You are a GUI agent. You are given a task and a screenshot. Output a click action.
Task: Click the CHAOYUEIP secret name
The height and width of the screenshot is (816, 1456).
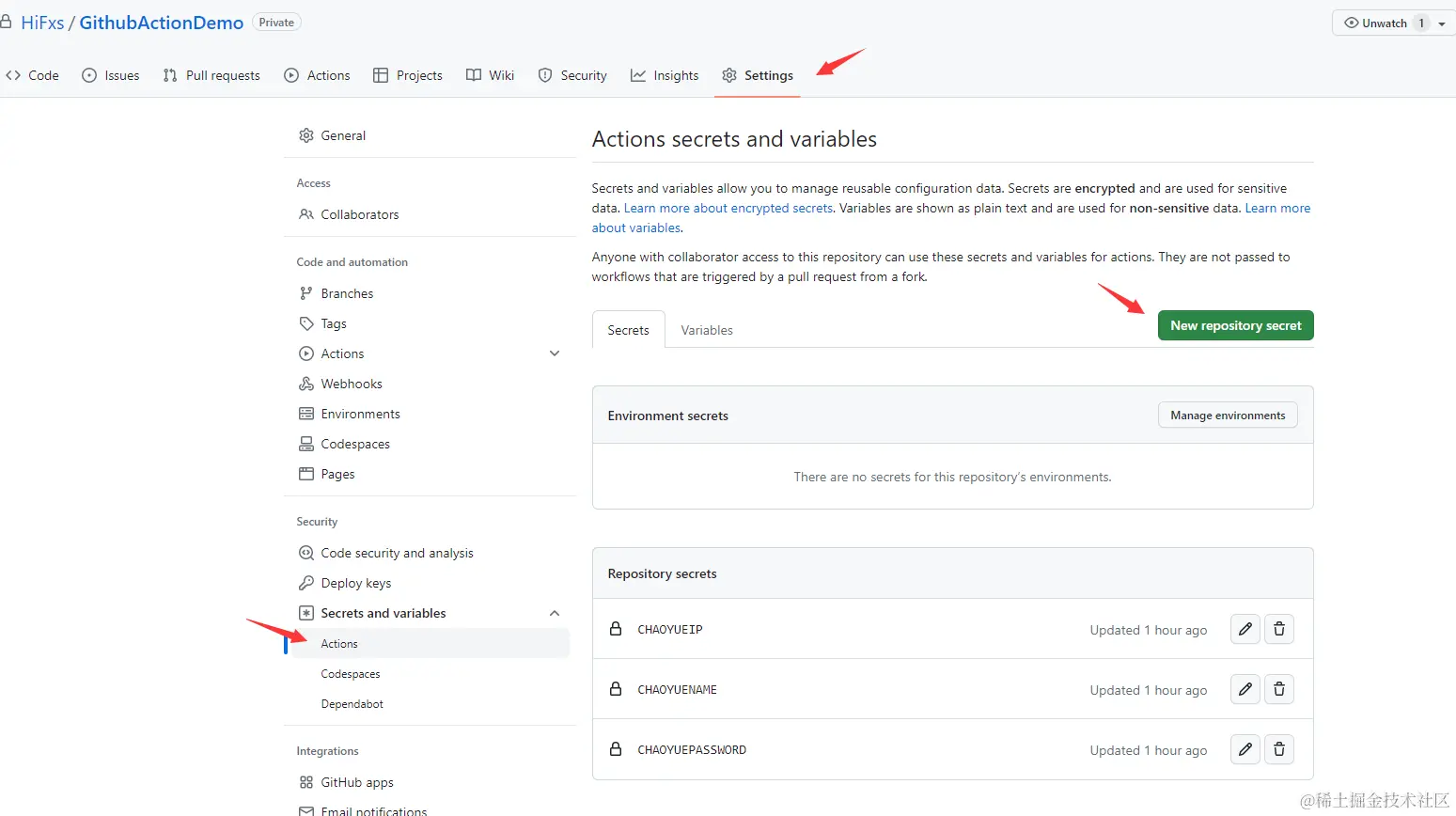coord(670,629)
